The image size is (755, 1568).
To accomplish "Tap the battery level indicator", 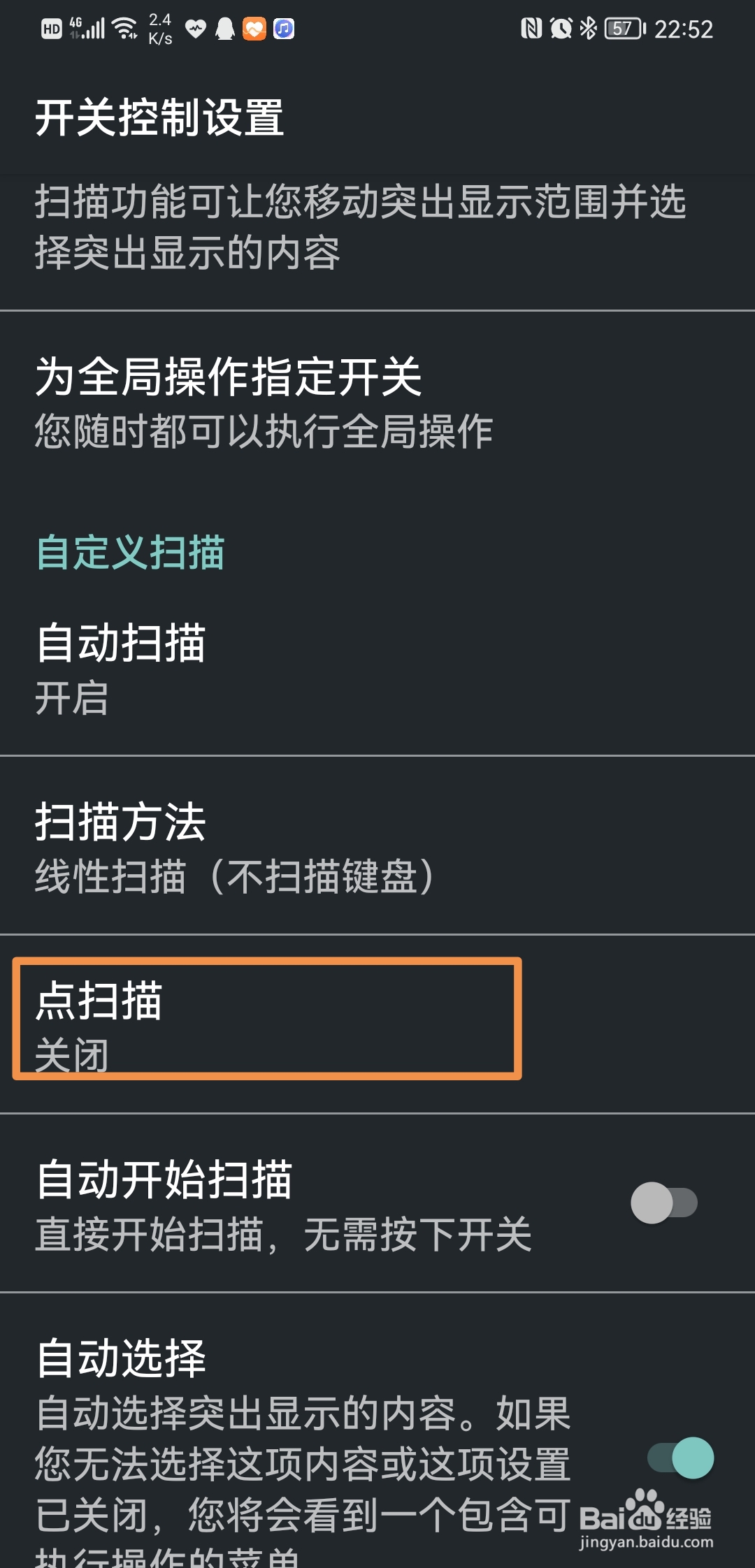I will click(625, 29).
